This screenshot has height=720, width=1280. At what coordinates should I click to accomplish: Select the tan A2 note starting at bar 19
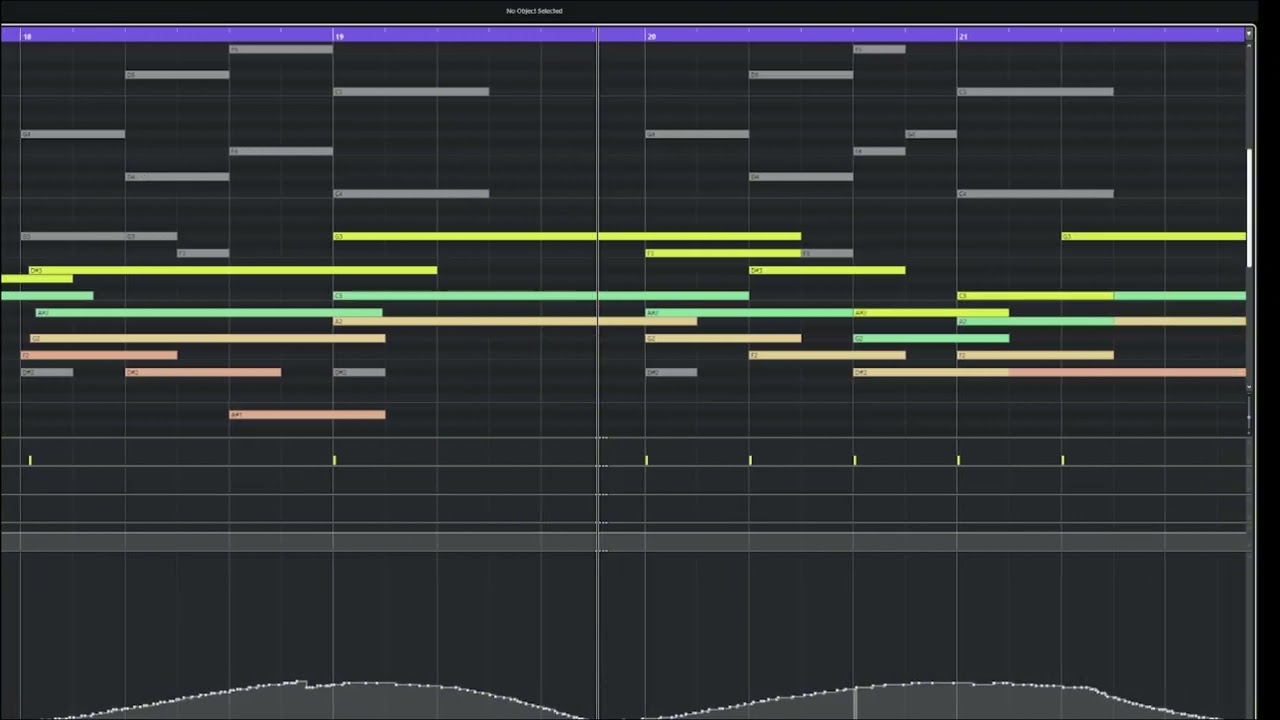click(x=515, y=321)
